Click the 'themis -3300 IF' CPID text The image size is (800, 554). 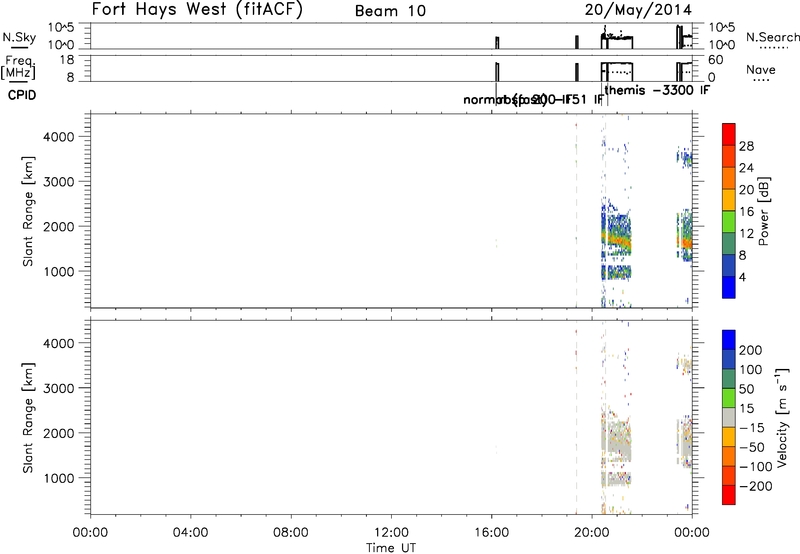pos(657,91)
